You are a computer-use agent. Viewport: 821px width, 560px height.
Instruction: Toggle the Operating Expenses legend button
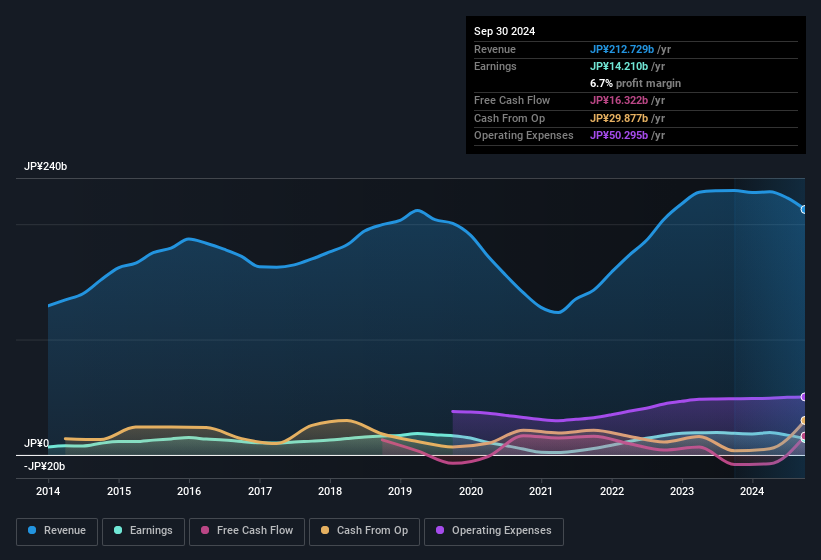click(494, 531)
